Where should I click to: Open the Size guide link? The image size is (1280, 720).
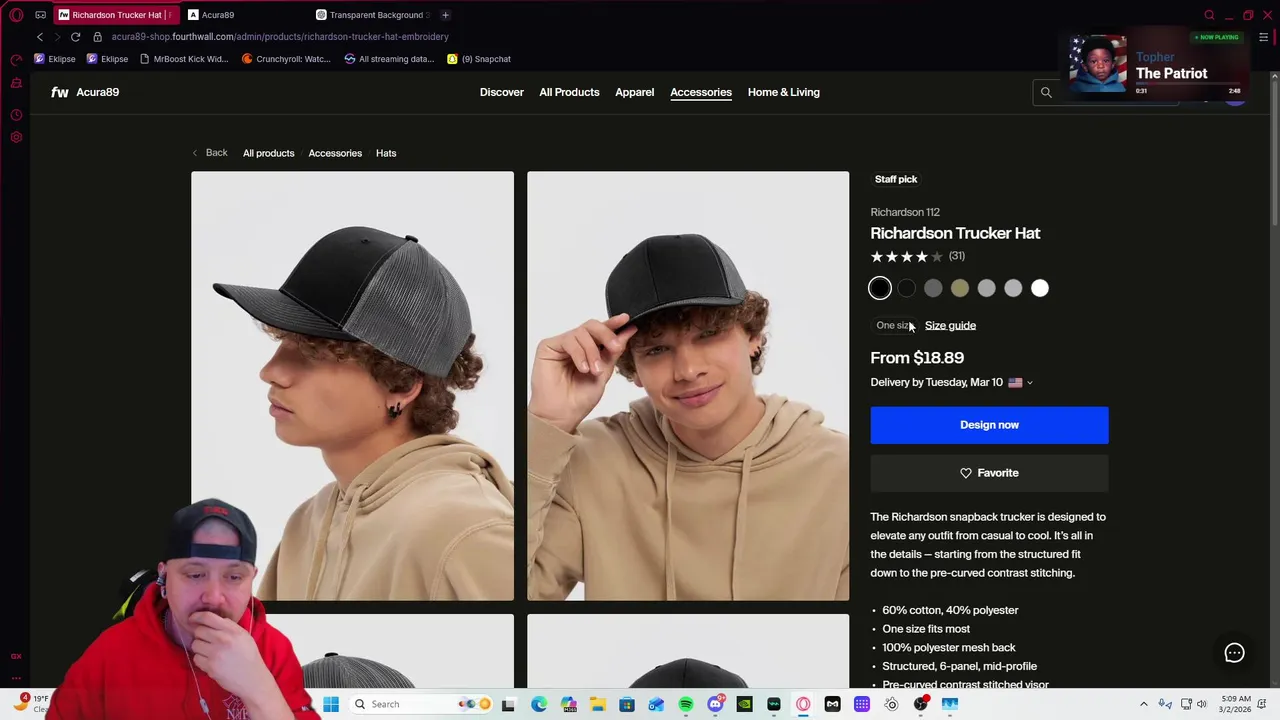point(950,326)
